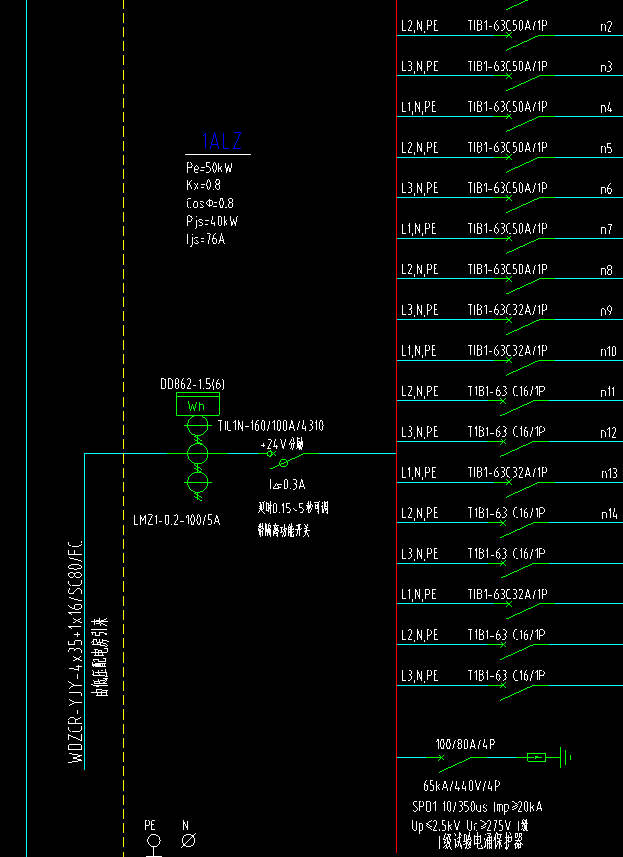This screenshot has width=623, height=857.
Task: Click the n10 circuit number label
Action: tap(608, 352)
